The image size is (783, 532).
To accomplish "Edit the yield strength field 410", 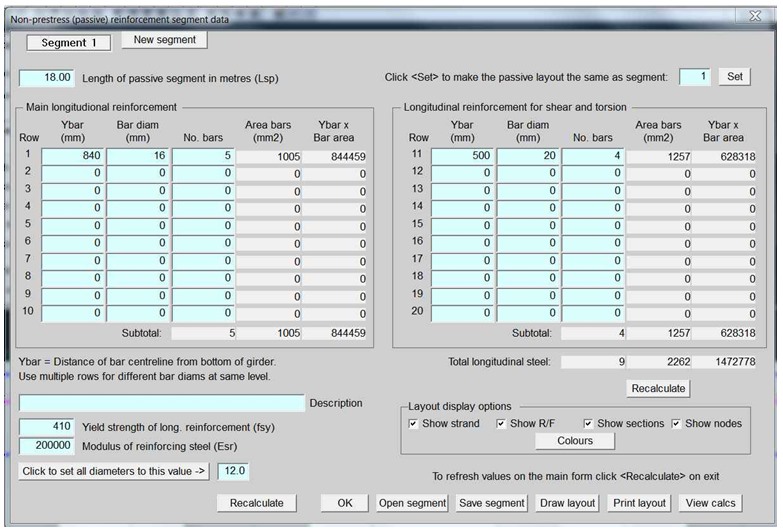I will [46, 427].
